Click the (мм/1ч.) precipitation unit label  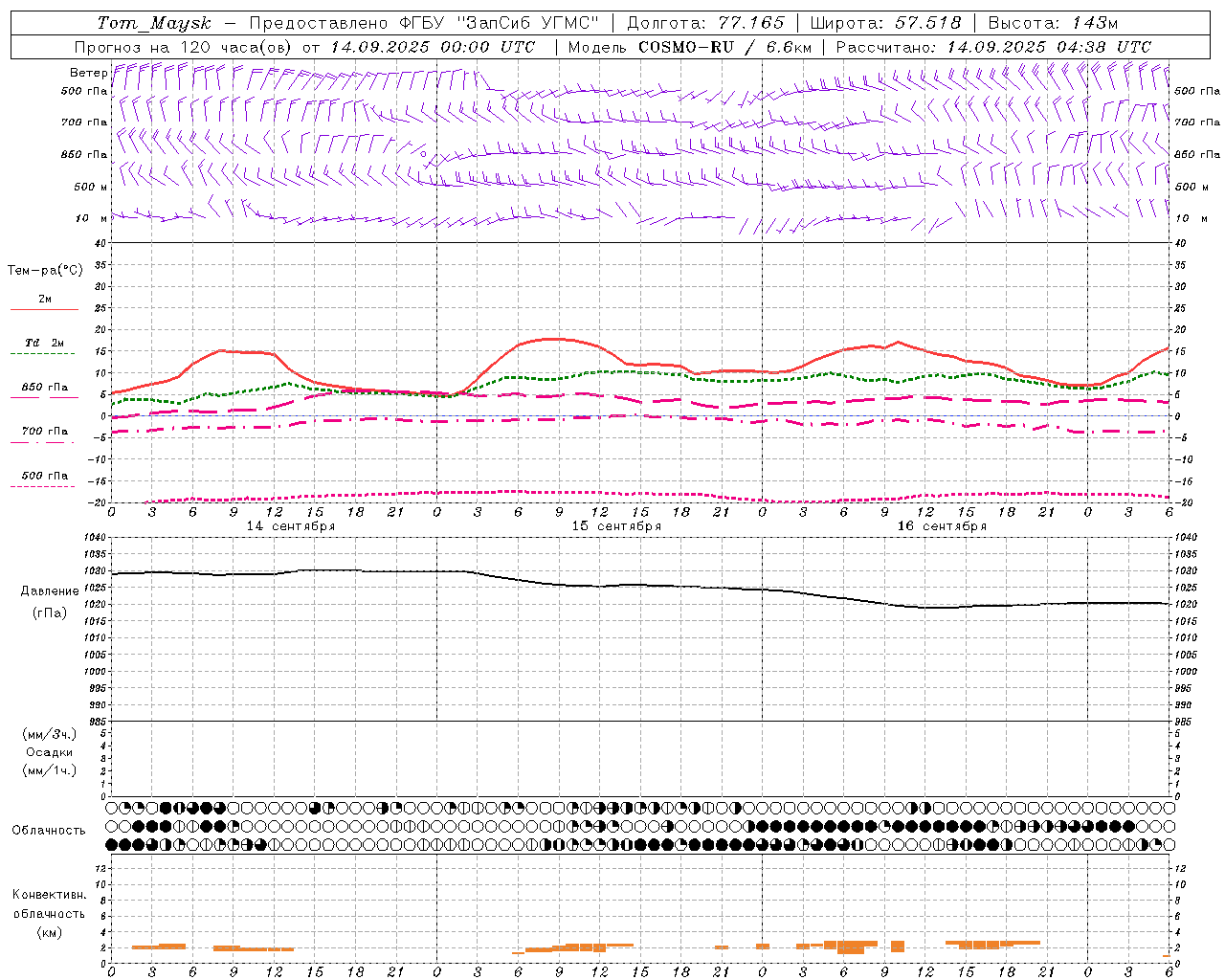50,770
